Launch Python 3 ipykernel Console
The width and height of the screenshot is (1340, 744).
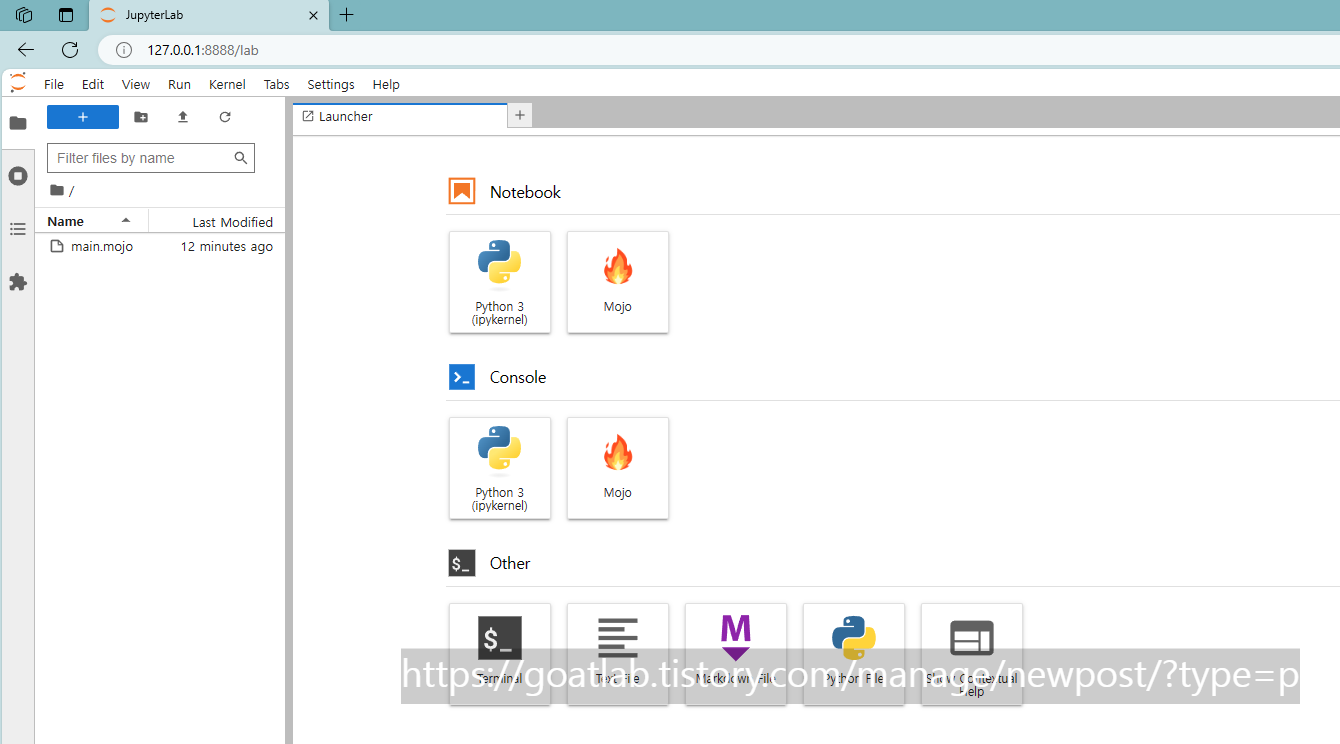[x=500, y=468]
